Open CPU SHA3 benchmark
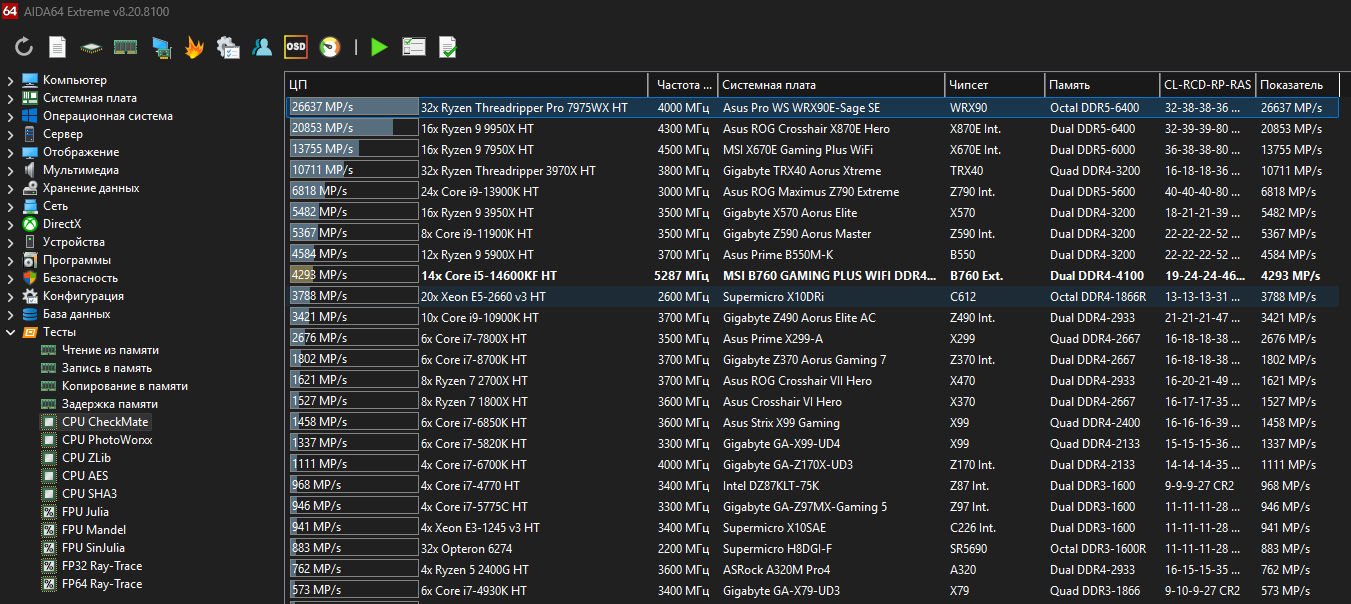Viewport: 1351px width, 604px height. coord(89,494)
